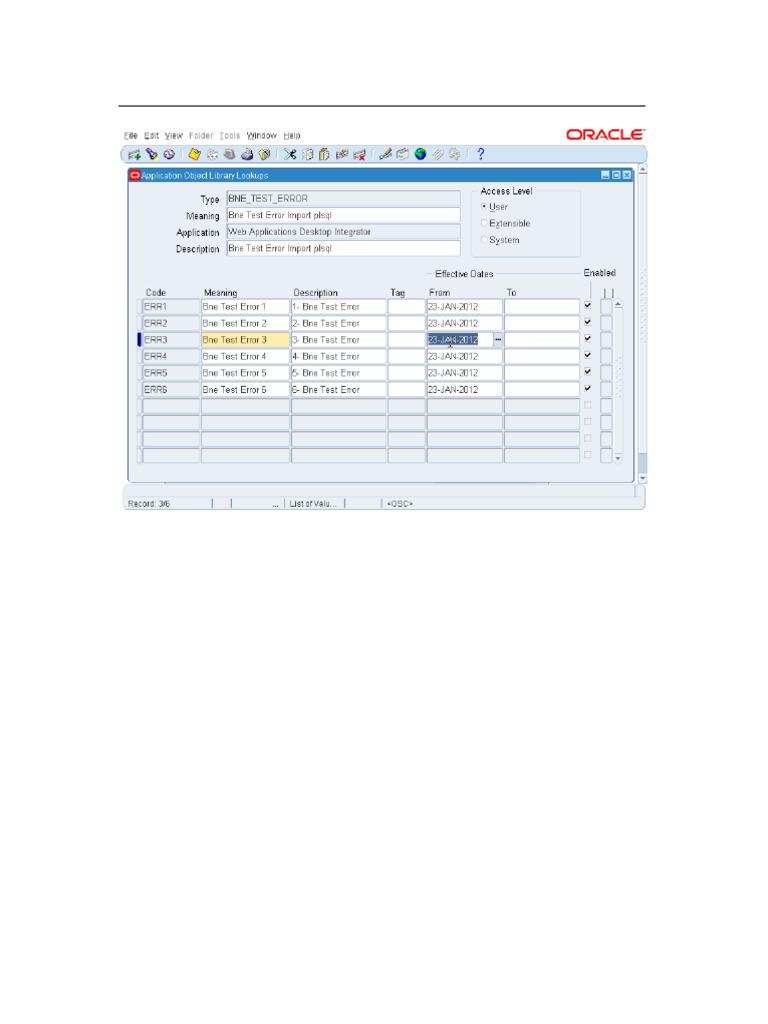Click the To date field for ERR2

pos(542,323)
